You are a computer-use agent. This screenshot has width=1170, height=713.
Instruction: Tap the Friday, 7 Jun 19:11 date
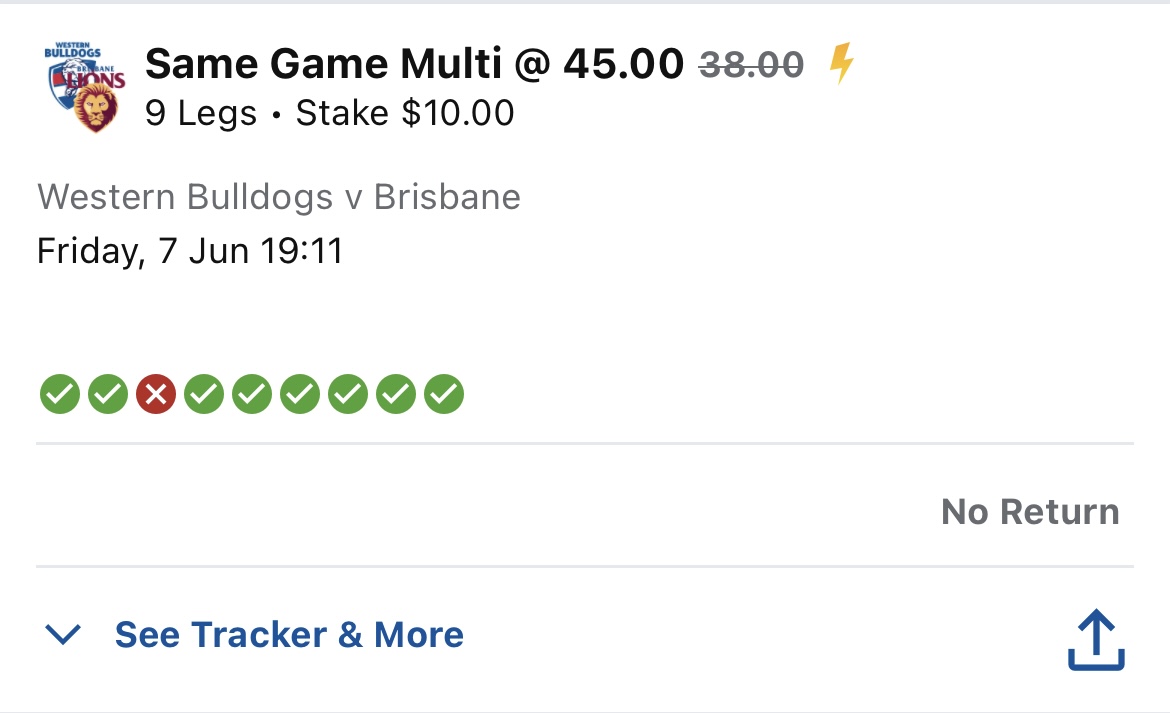click(190, 251)
